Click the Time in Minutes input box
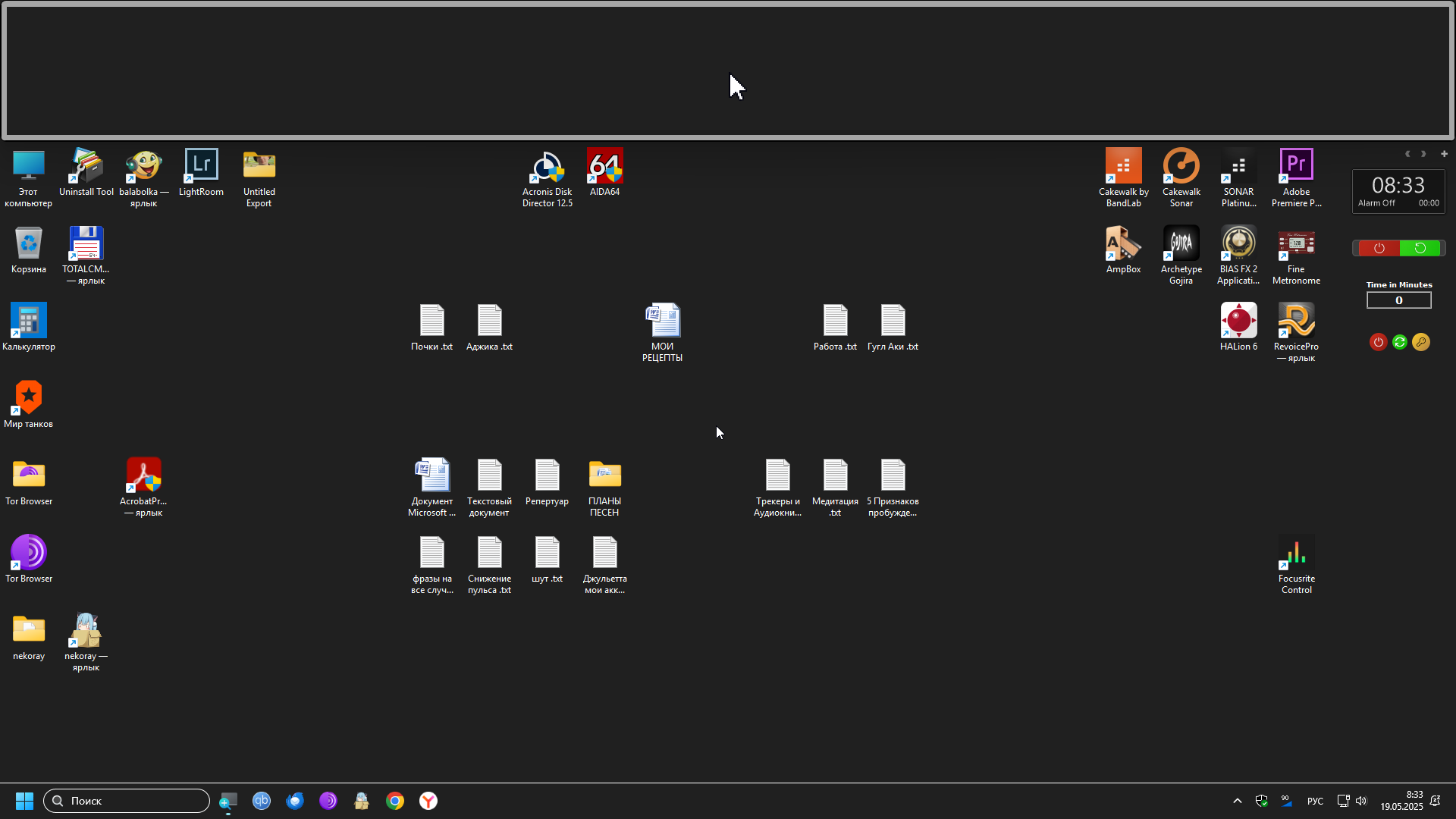 click(x=1399, y=300)
